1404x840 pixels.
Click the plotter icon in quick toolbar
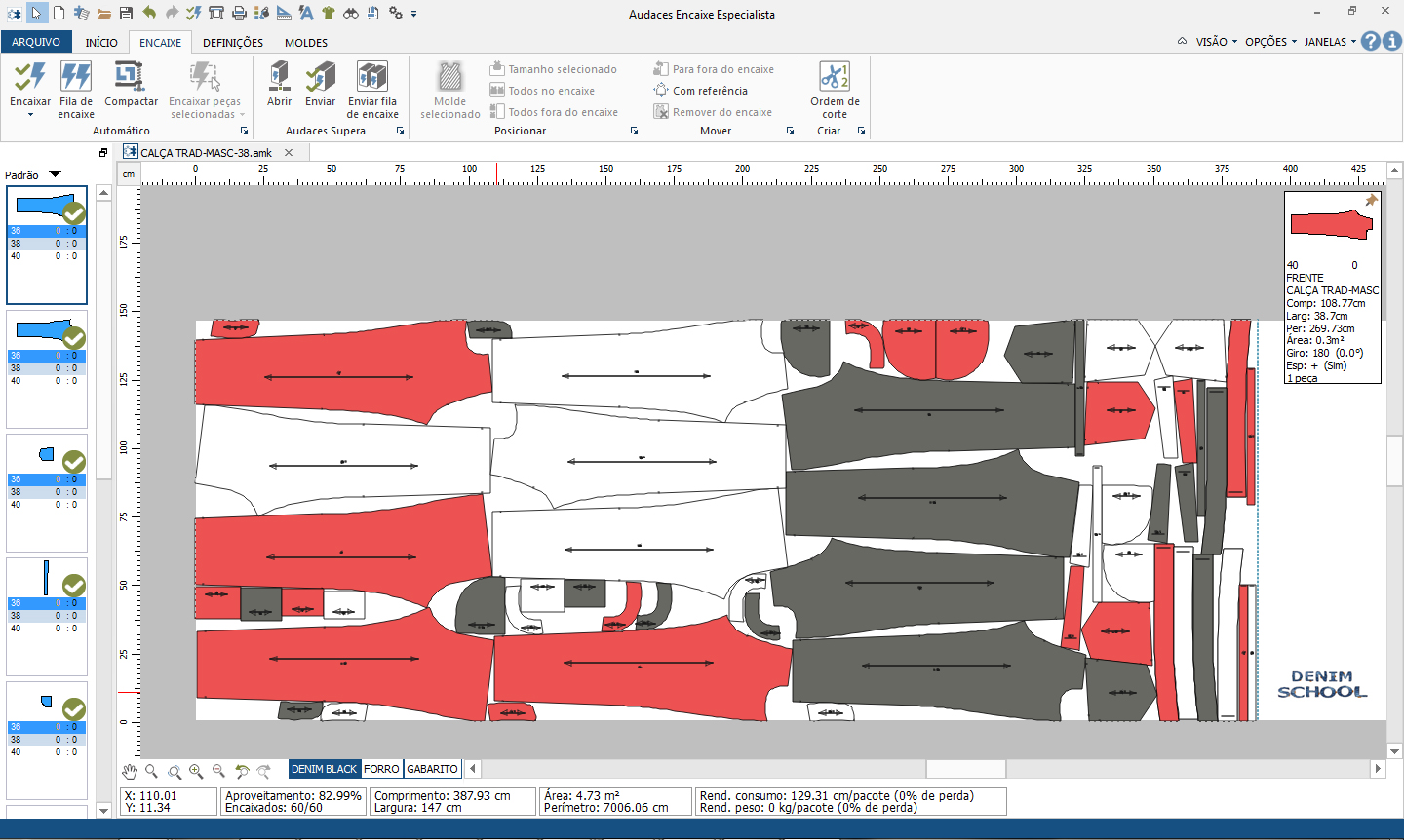click(x=216, y=14)
